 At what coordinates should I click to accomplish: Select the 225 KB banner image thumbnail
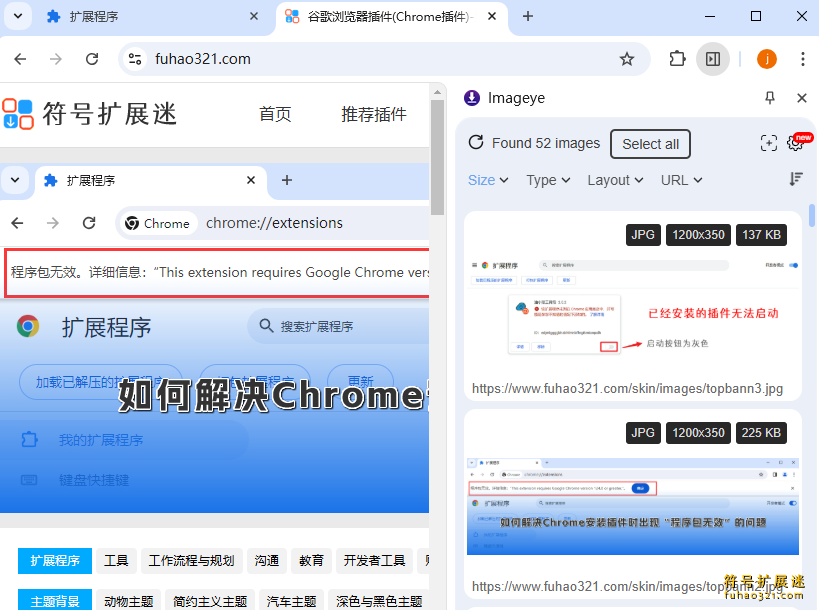pyautogui.click(x=633, y=506)
